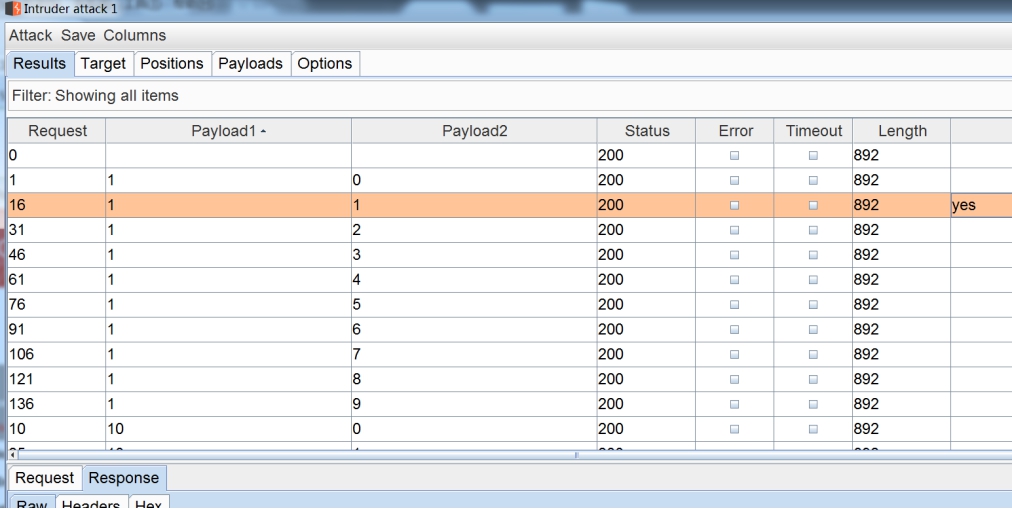This screenshot has height=509, width=1012.
Task: Switch to the lower Response tab
Action: (123, 478)
